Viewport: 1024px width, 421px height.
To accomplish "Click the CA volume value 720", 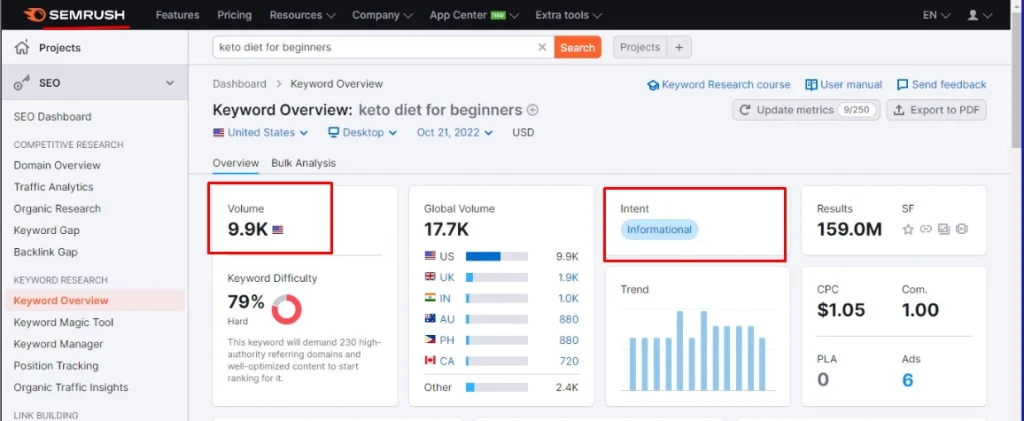I will pyautogui.click(x=569, y=361).
